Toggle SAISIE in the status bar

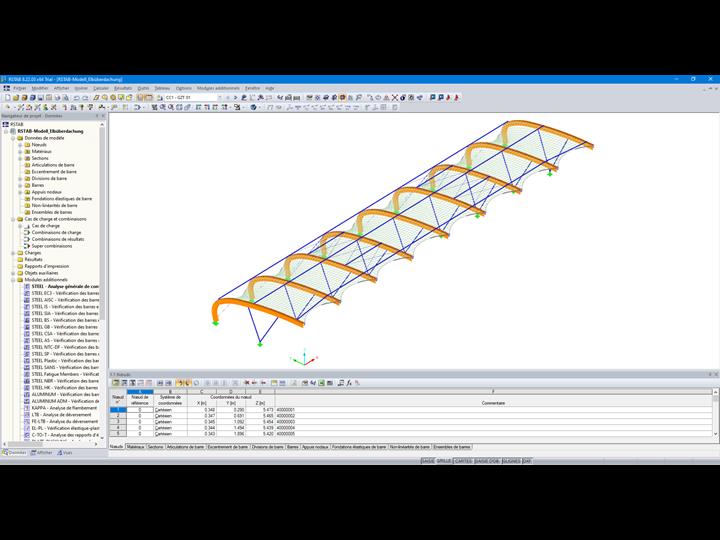tap(428, 461)
